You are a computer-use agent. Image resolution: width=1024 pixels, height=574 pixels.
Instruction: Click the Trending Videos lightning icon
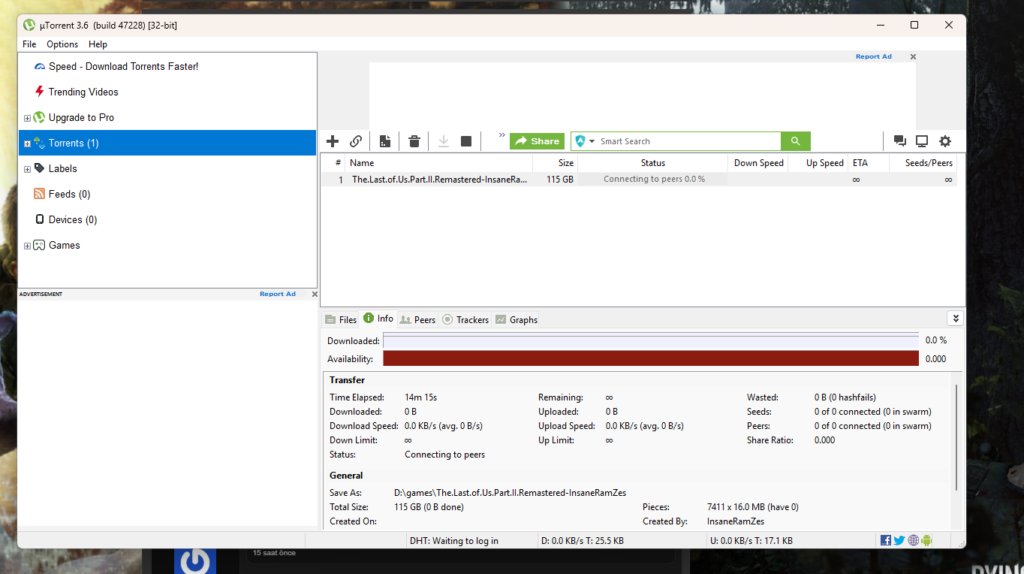(39, 91)
